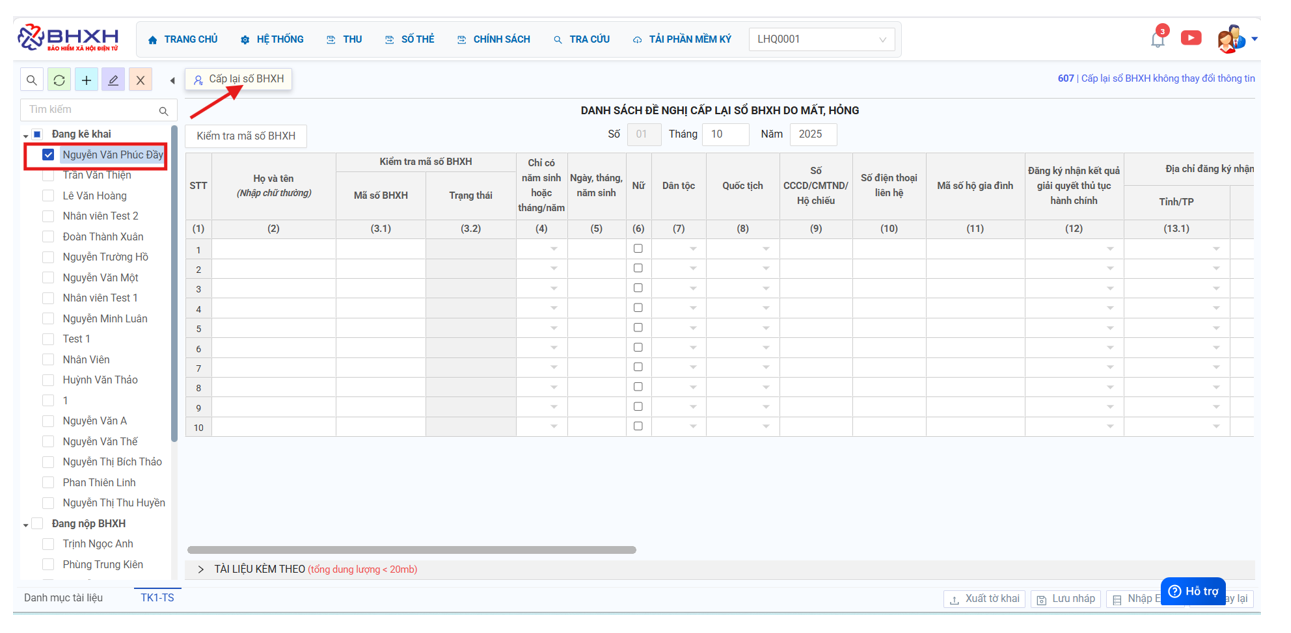
Task: Click the green refresh icon
Action: (x=59, y=80)
